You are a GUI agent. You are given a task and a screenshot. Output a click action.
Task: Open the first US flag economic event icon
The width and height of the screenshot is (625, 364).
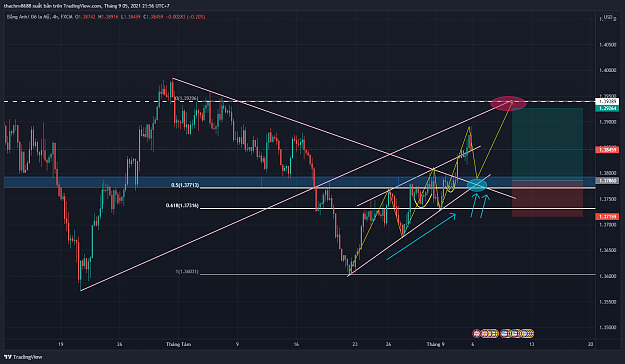[505, 333]
